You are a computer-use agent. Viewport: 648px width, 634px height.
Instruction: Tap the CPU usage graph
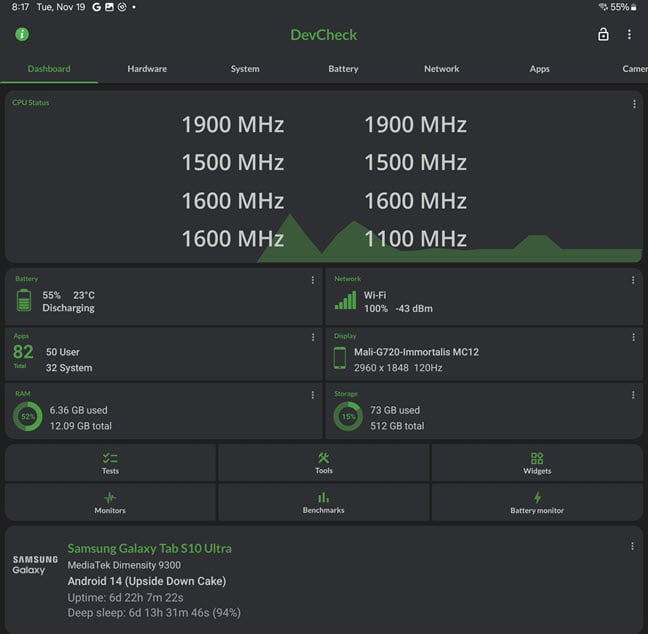[449, 238]
